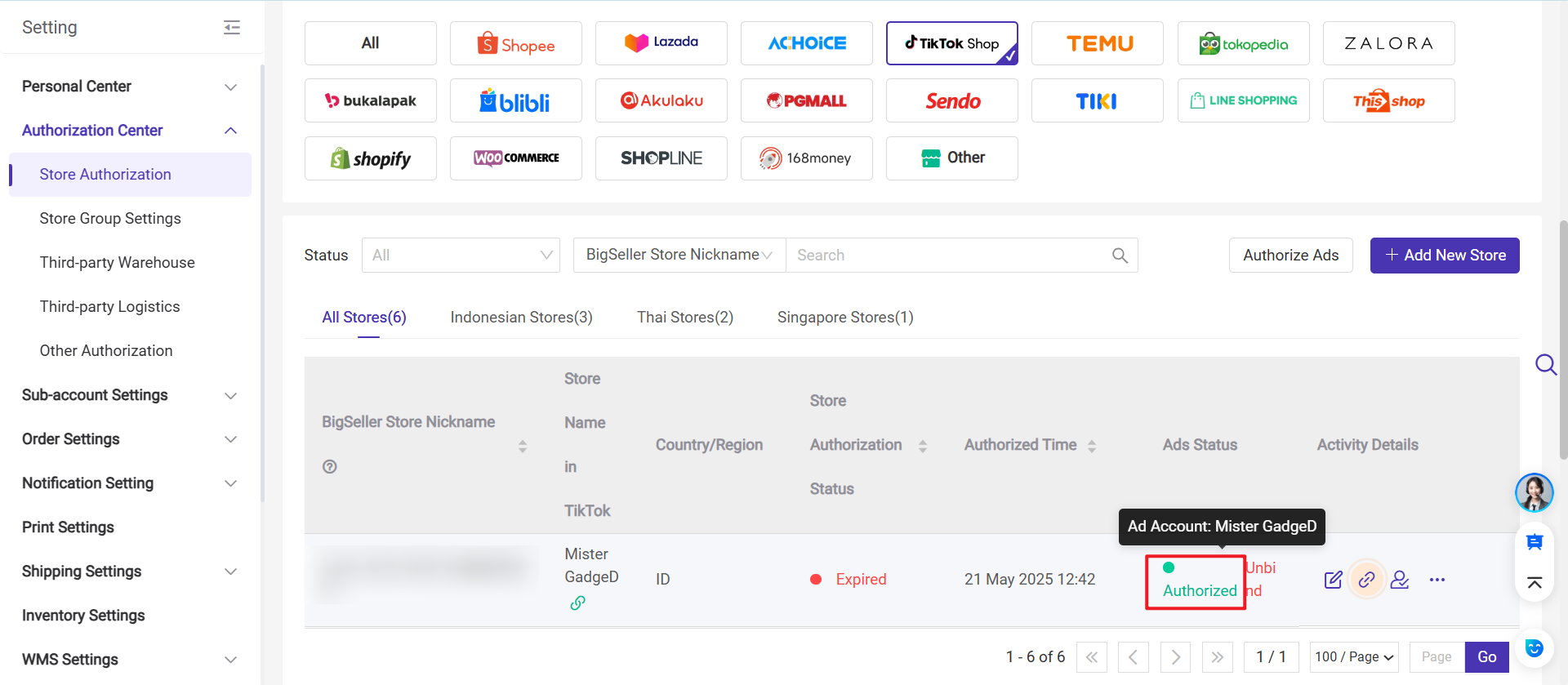Click the Go pagination button
Screen dimensions: 1568x685
[1487, 657]
